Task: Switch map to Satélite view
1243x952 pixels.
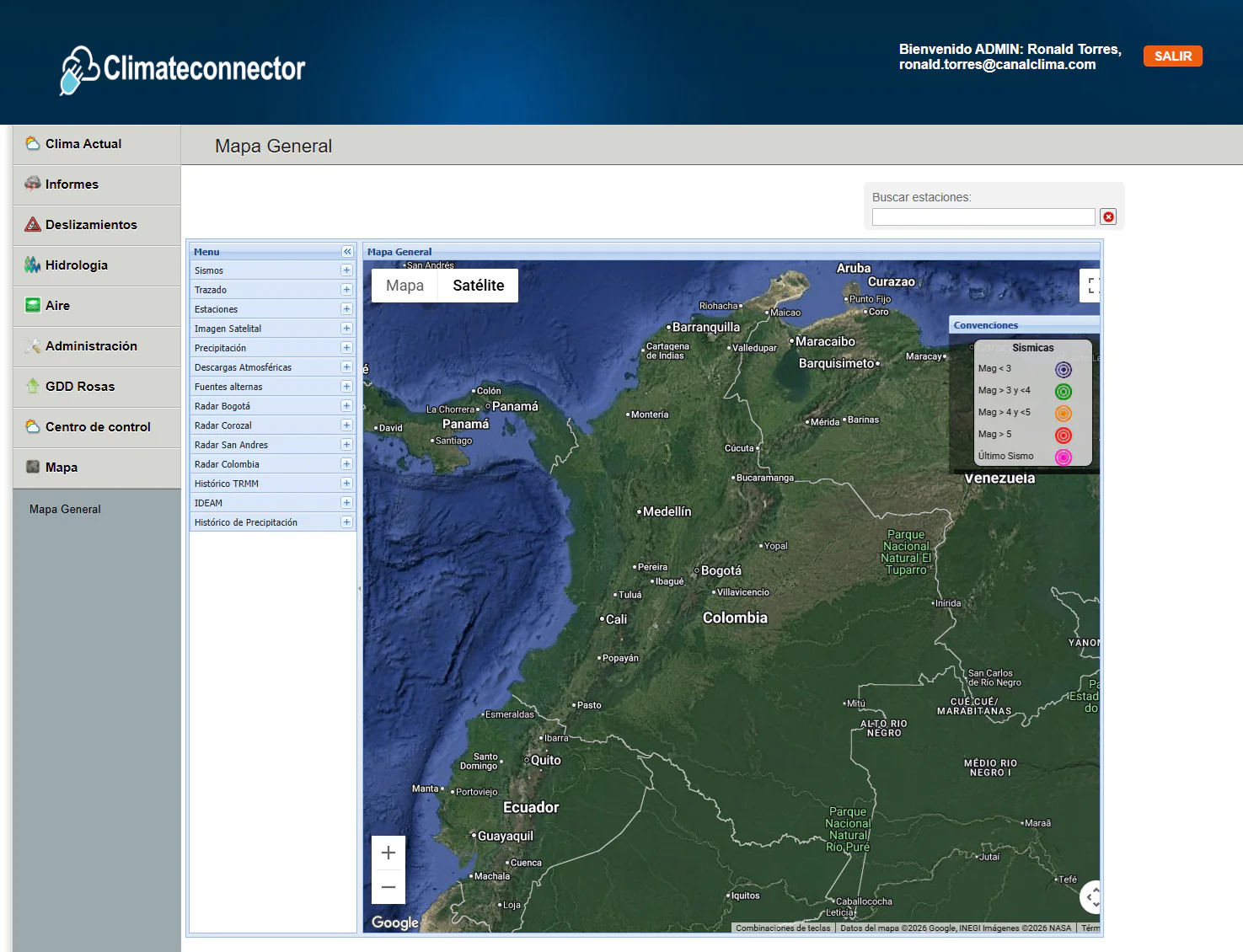Action: 478,286
